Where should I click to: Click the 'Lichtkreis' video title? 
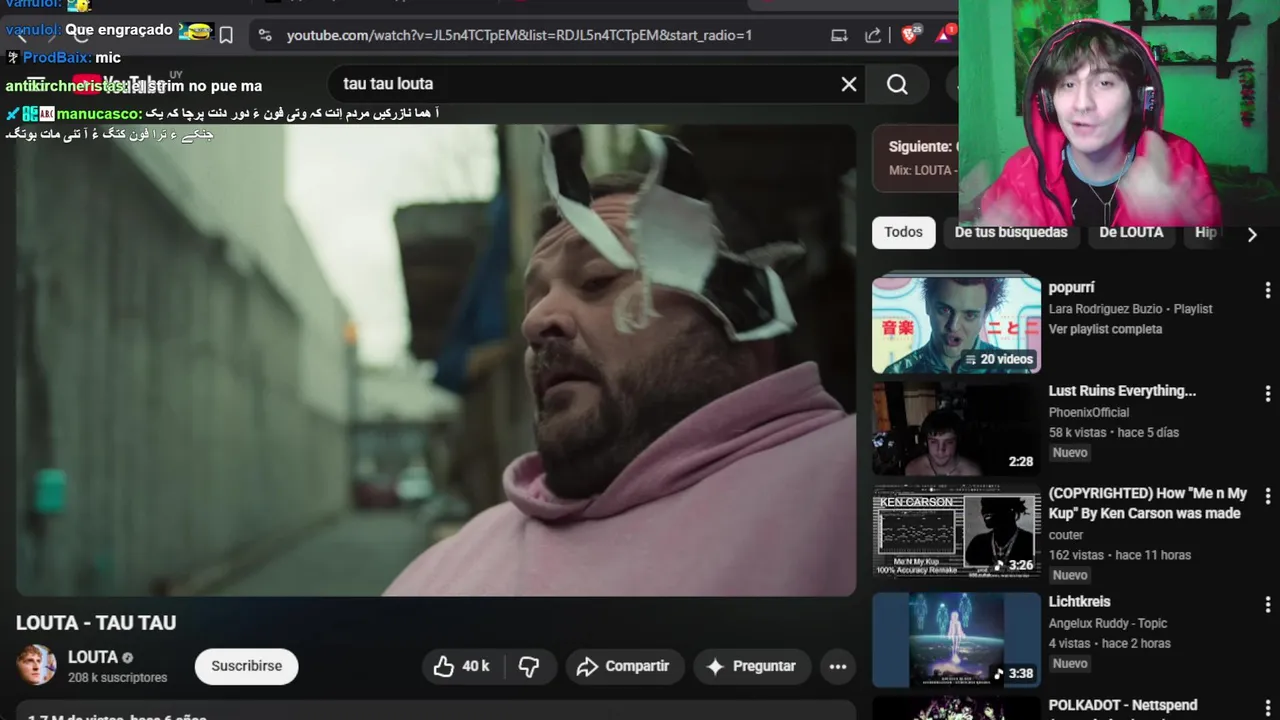[x=1079, y=602]
